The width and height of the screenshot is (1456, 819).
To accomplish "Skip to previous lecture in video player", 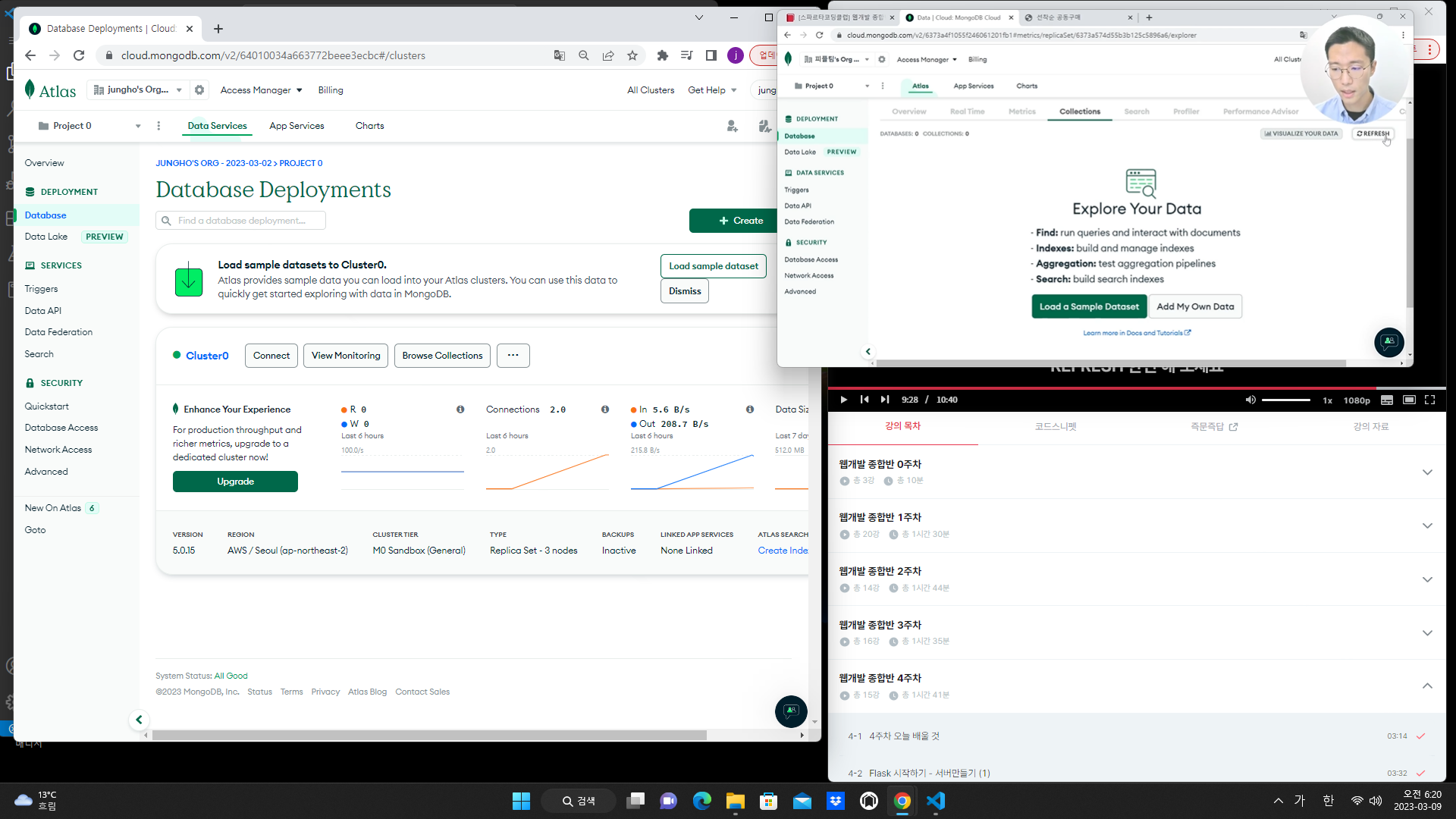I will [x=864, y=400].
